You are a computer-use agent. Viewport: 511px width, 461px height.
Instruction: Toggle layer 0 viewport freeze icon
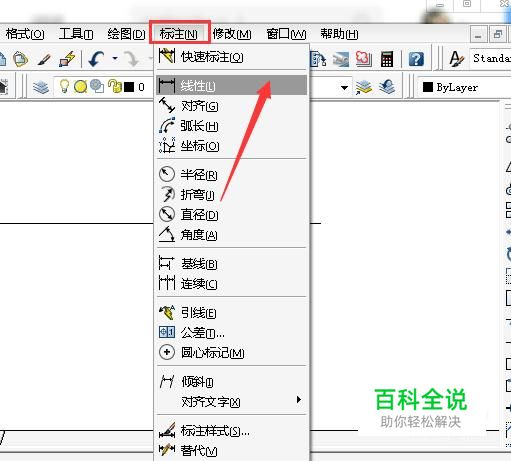(x=97, y=86)
